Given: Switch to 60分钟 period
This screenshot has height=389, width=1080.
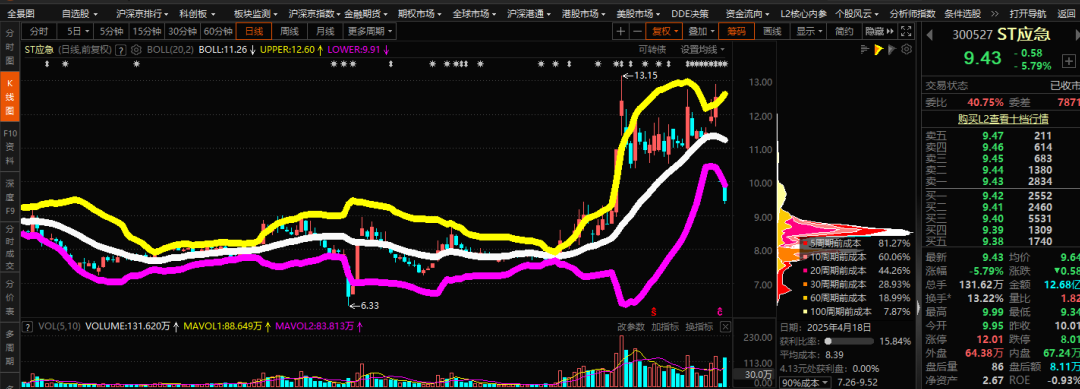Looking at the screenshot, I should pos(218,31).
